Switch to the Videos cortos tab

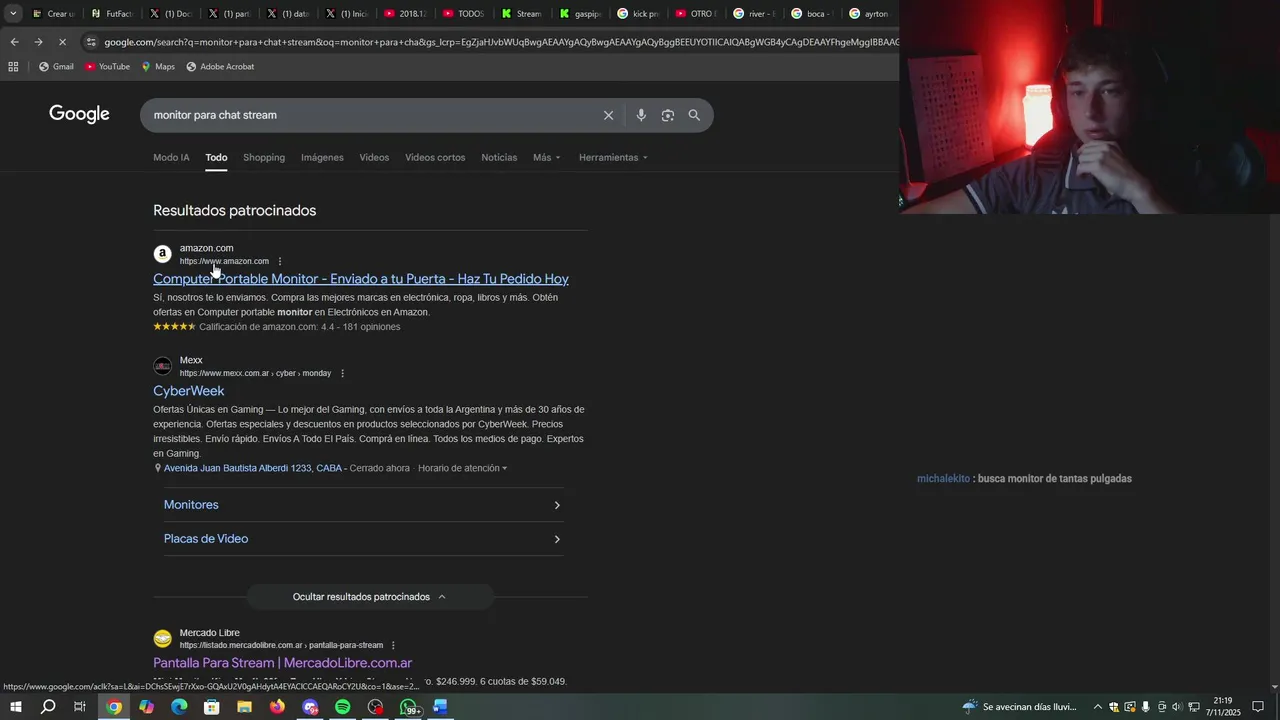(x=435, y=157)
